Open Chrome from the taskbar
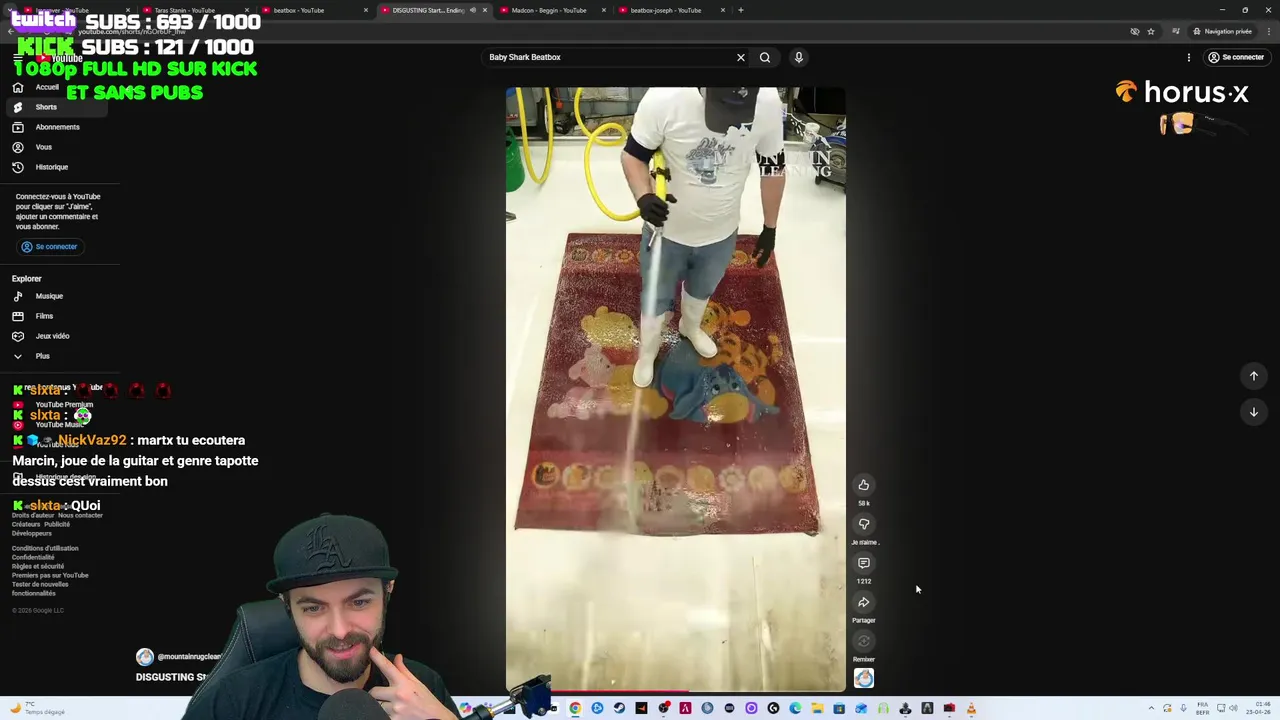 tap(575, 709)
